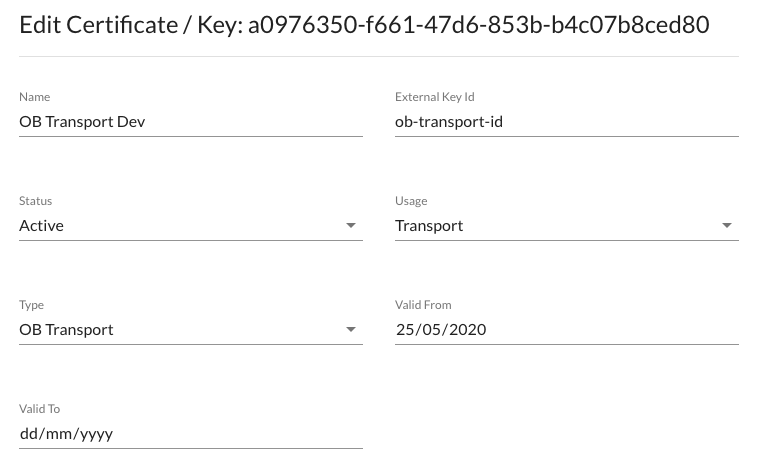Expand the Usage dropdown arrow
Viewport: 772px width, 474px height.
click(727, 226)
